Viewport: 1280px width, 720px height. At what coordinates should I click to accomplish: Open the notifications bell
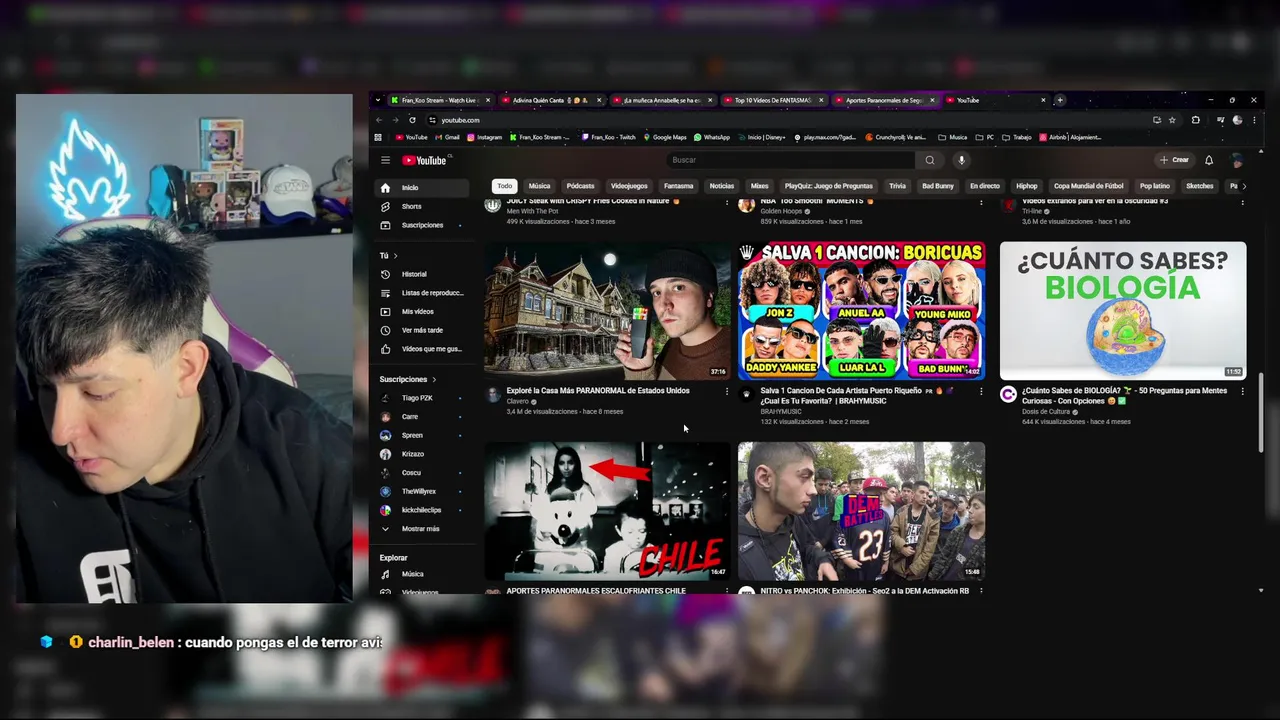click(1209, 160)
